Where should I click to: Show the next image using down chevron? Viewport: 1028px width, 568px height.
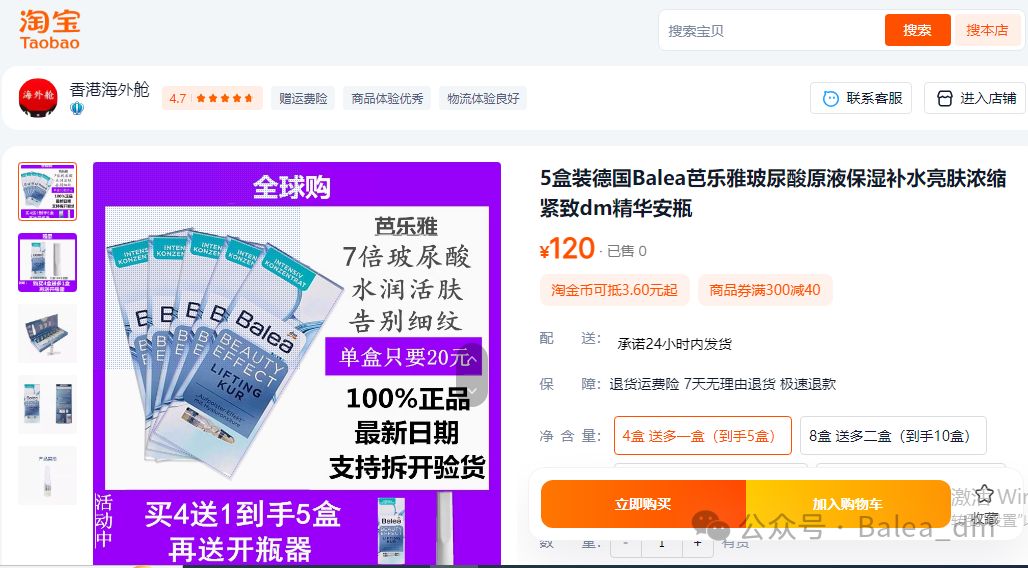coord(473,392)
